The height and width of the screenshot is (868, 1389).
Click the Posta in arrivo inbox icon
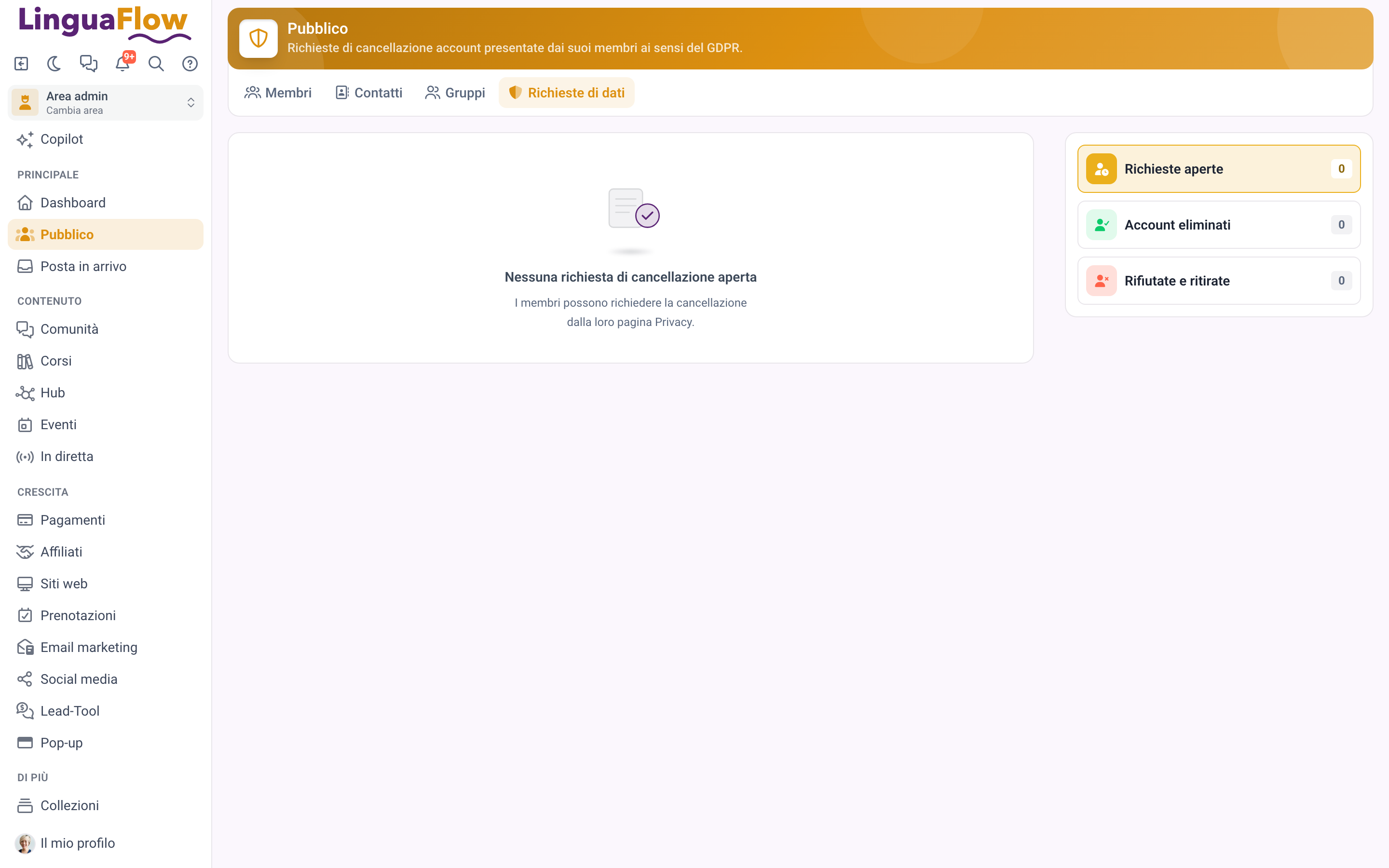pyautogui.click(x=25, y=266)
